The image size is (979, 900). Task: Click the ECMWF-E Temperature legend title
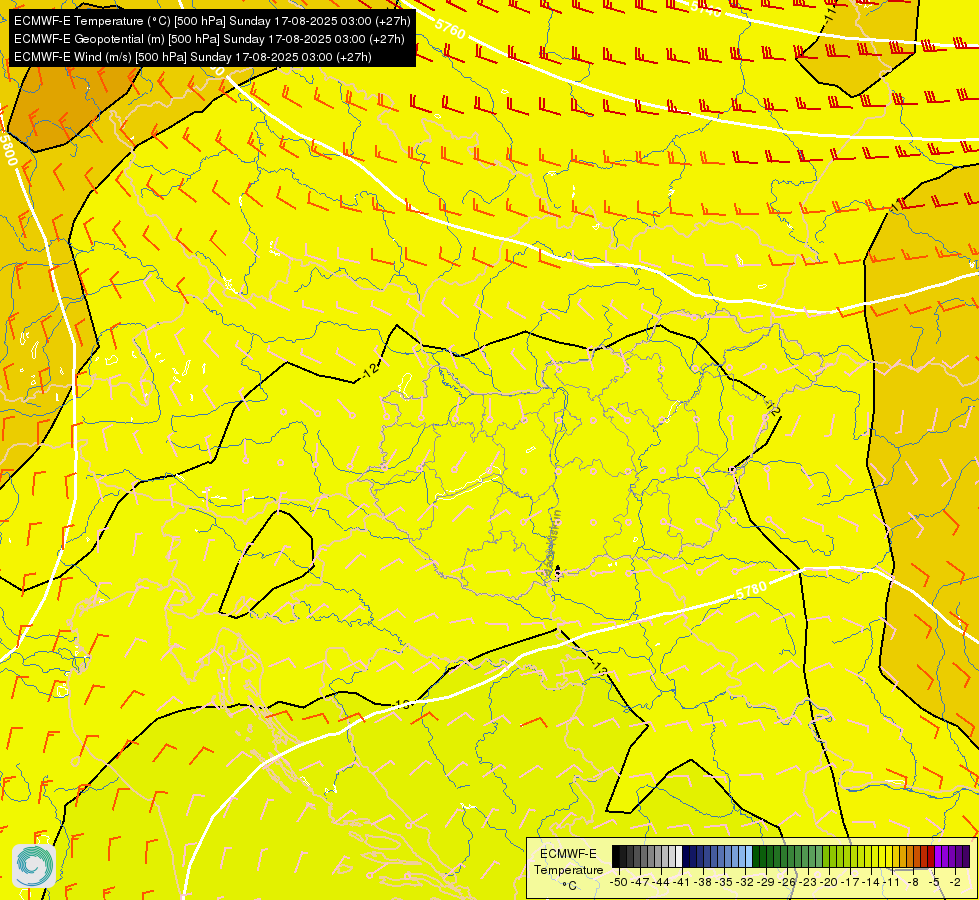tap(568, 862)
